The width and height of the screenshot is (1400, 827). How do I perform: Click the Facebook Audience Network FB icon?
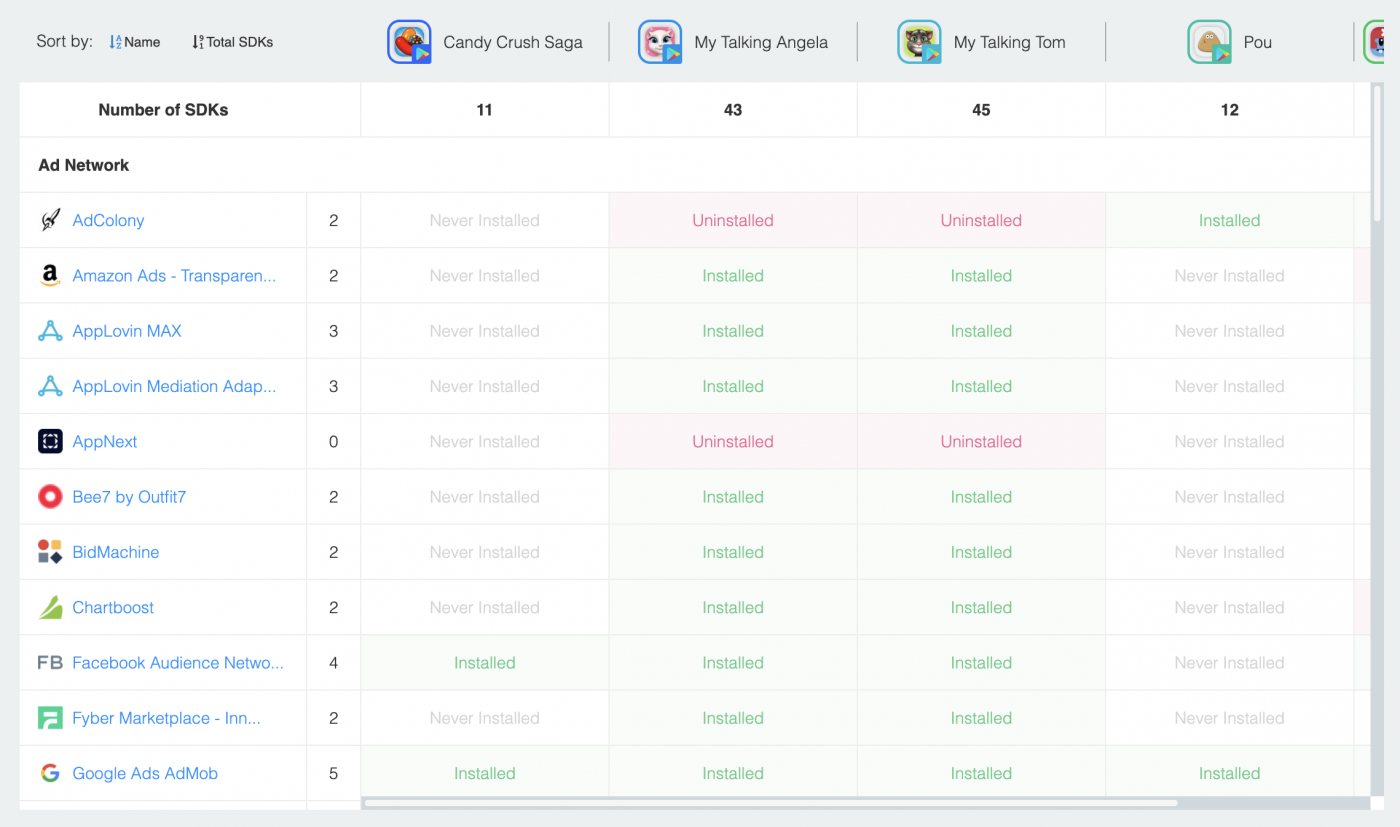click(x=49, y=662)
